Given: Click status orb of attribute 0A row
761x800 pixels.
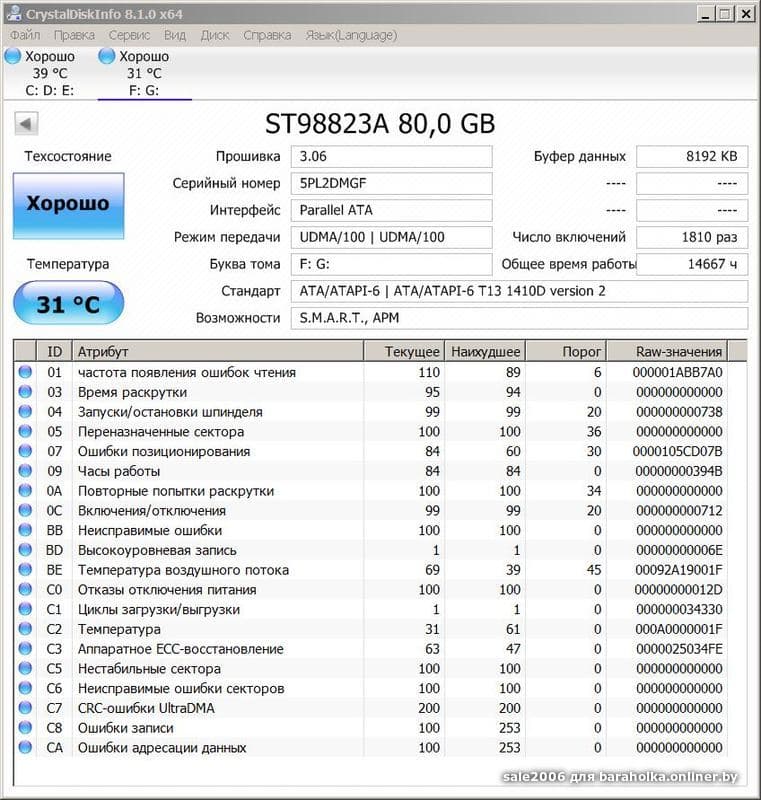Looking at the screenshot, I should tap(25, 490).
